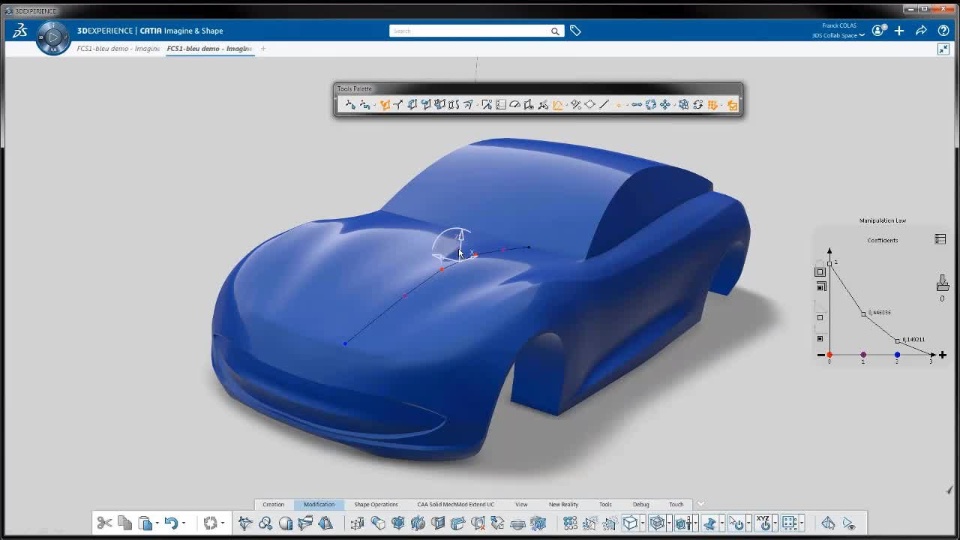
Task: Open the CAA Solid MechMod Extend UC tab
Action: point(456,504)
